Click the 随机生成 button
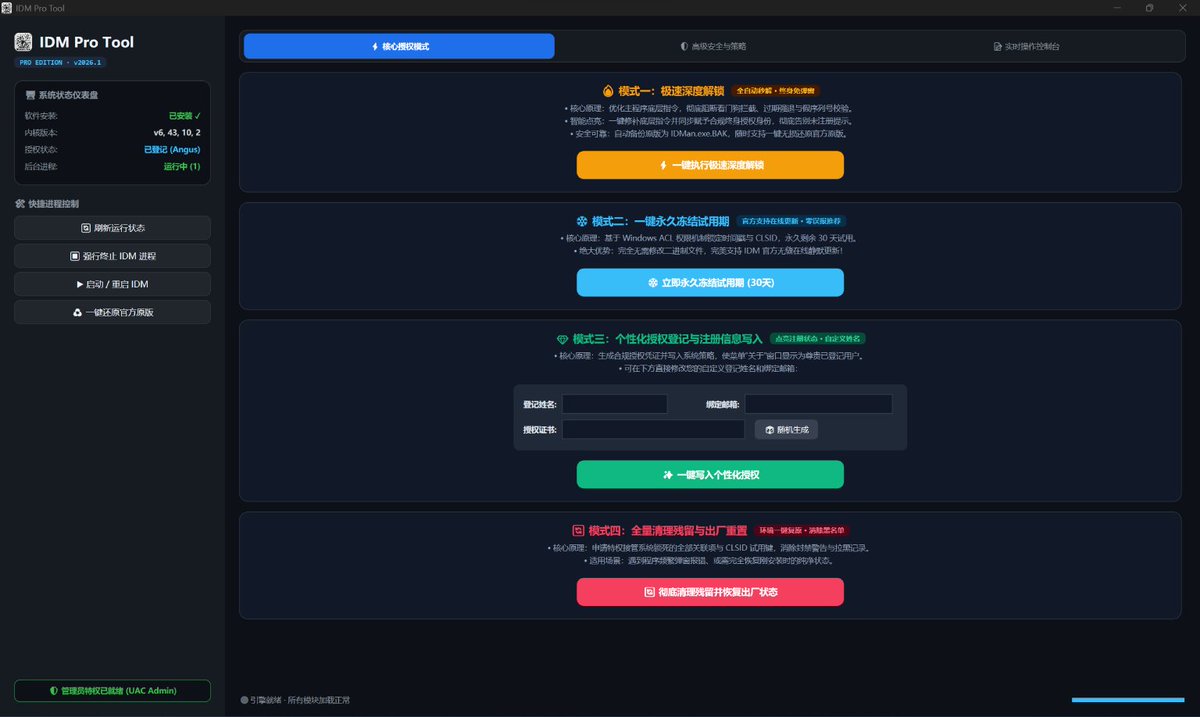 [x=786, y=429]
